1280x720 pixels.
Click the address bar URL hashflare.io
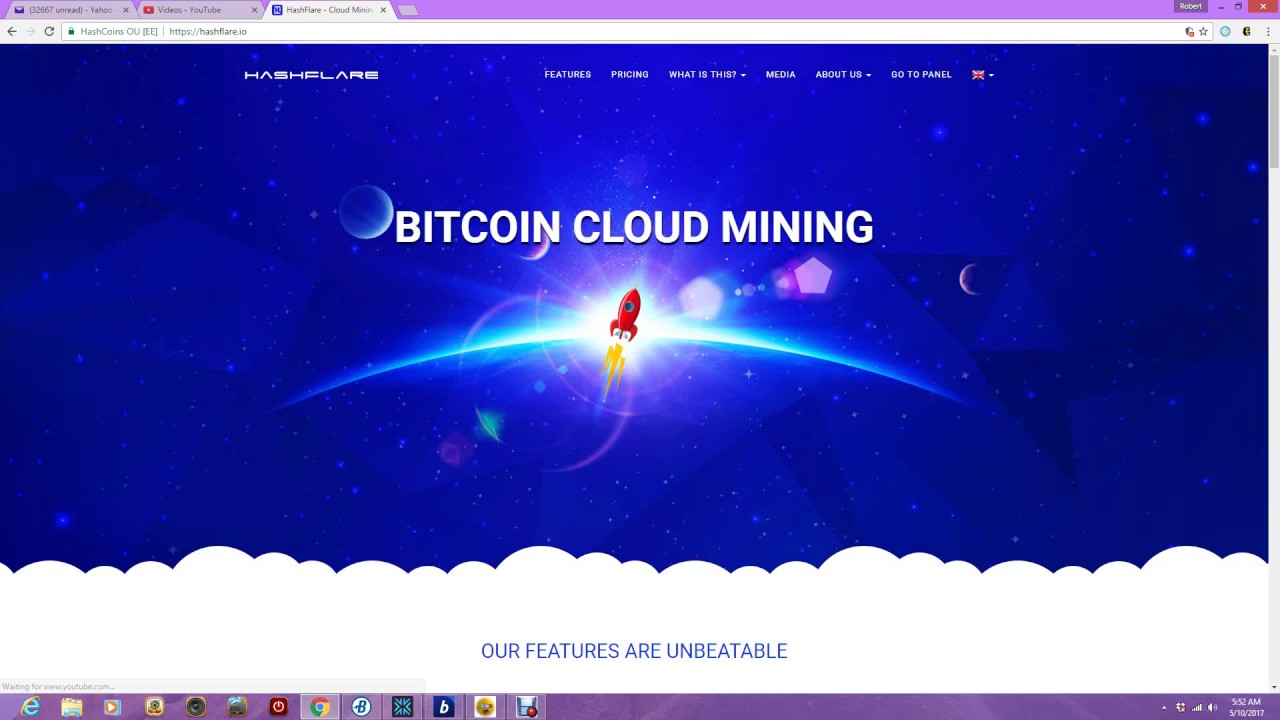click(x=208, y=31)
